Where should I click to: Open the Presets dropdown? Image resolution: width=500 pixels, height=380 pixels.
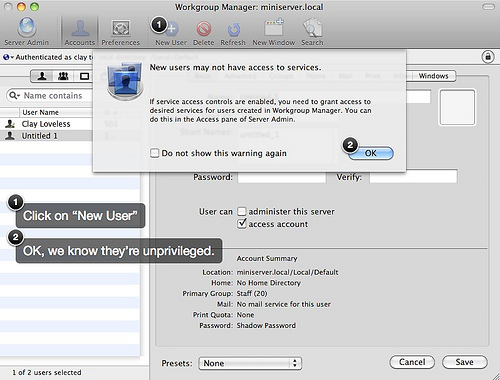(250, 363)
